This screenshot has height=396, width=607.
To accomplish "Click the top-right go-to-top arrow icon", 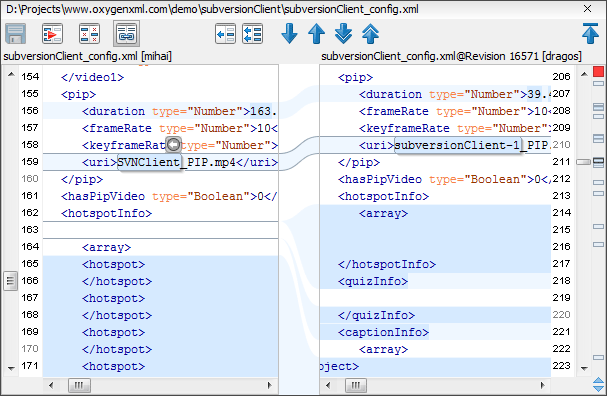I will coord(590,33).
